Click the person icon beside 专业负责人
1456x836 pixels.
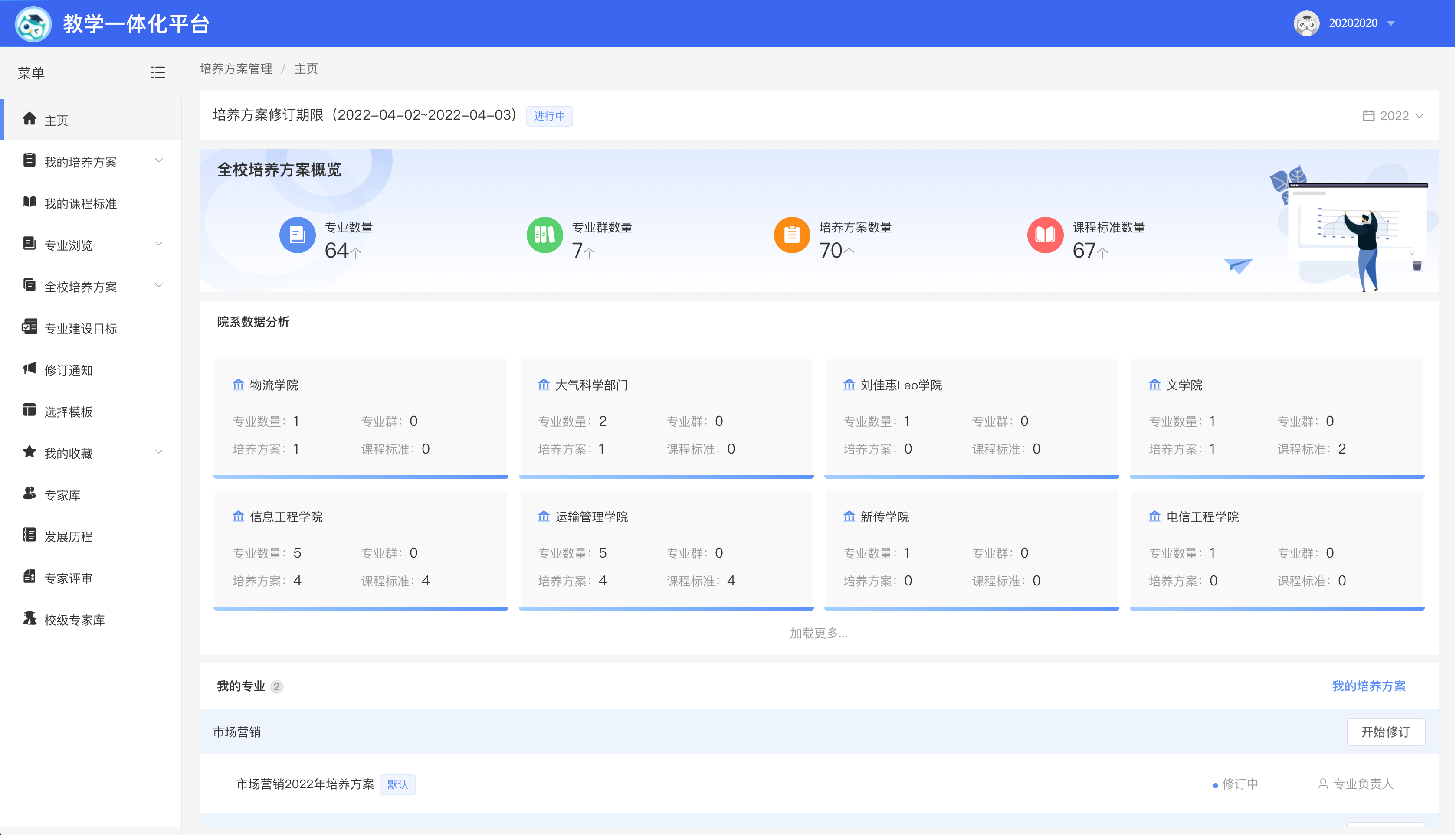point(1323,784)
